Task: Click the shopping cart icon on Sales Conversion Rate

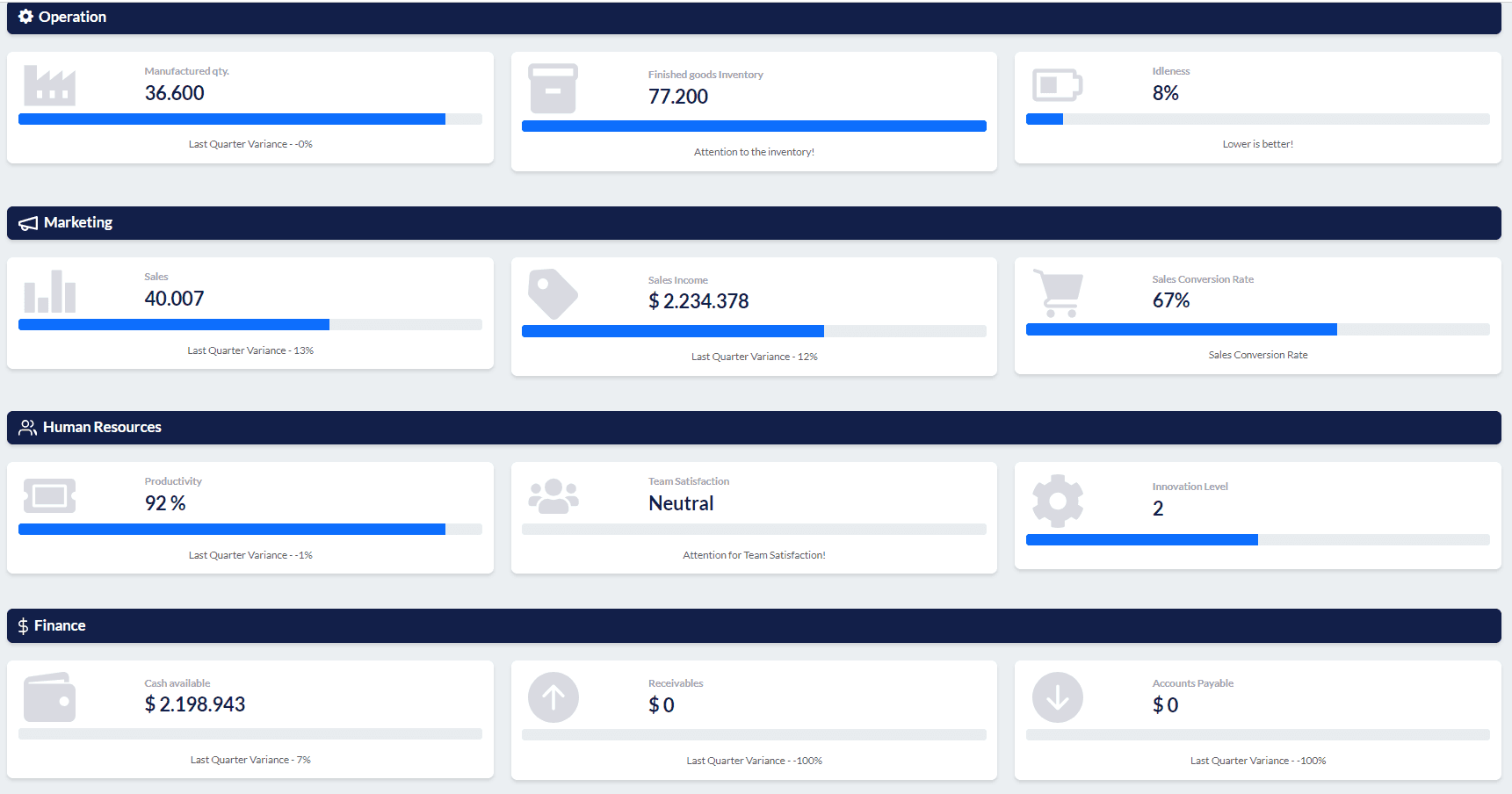Action: pos(1059,292)
